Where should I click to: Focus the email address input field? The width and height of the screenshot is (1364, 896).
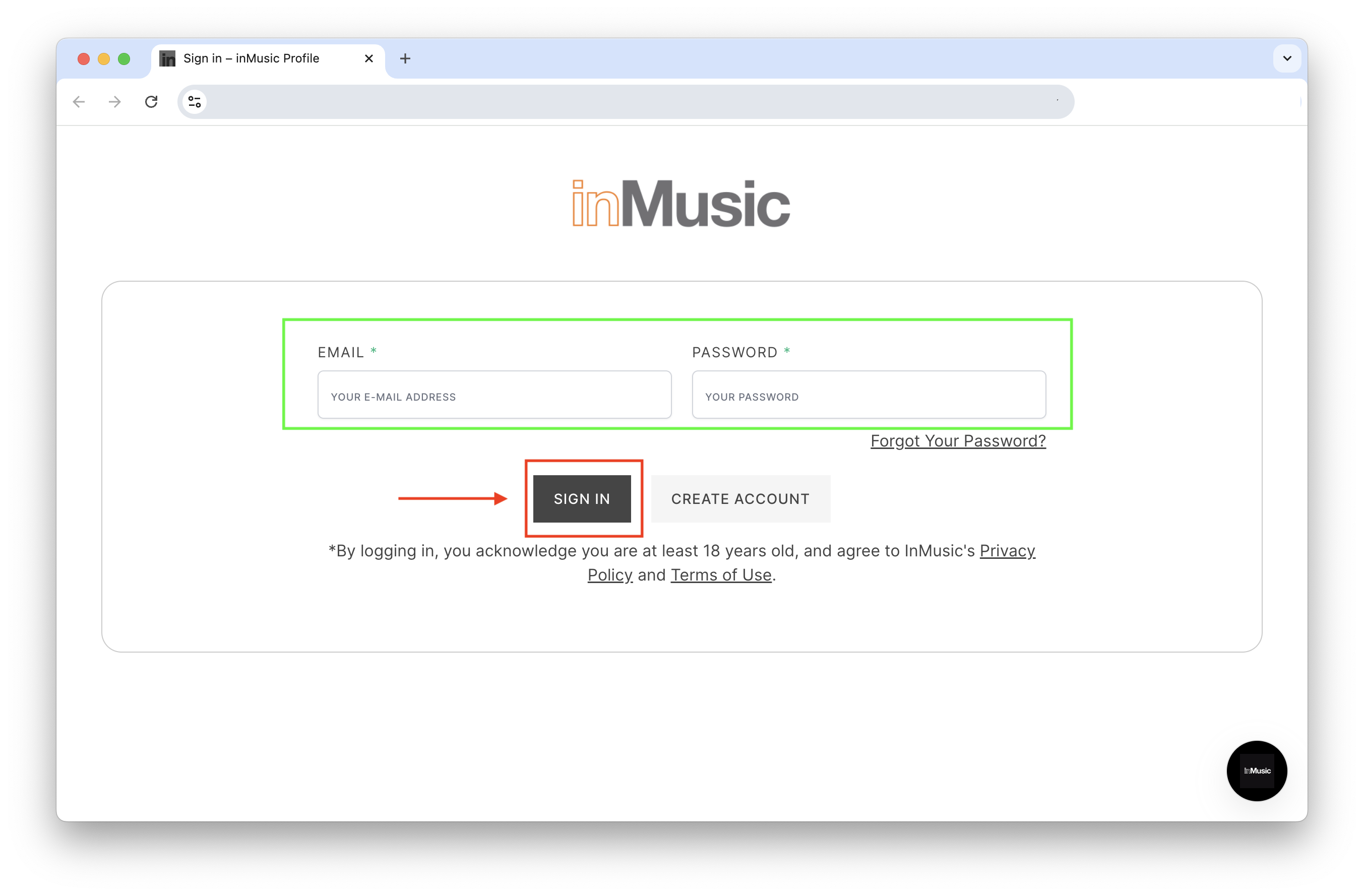494,395
